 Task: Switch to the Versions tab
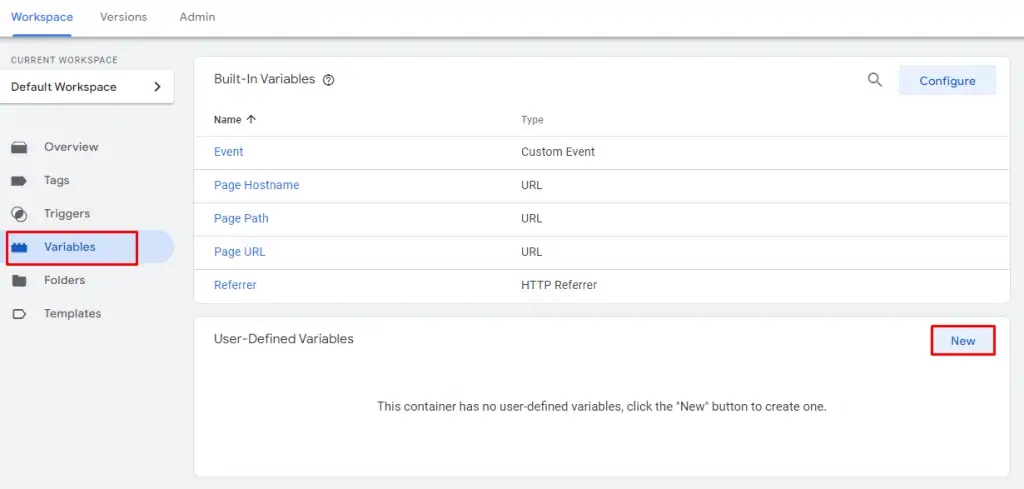123,17
